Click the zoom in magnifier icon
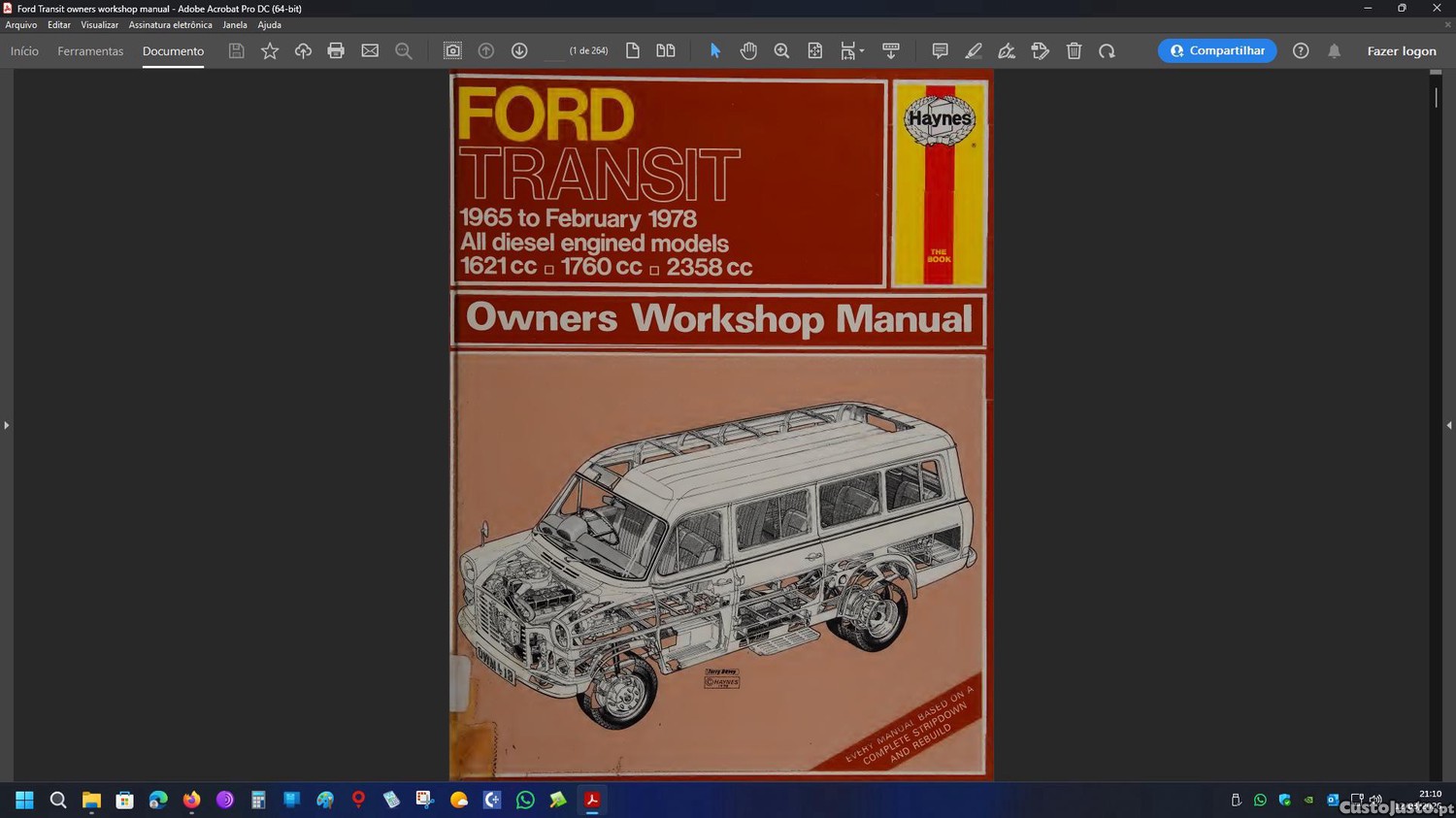1456x818 pixels. tap(781, 51)
